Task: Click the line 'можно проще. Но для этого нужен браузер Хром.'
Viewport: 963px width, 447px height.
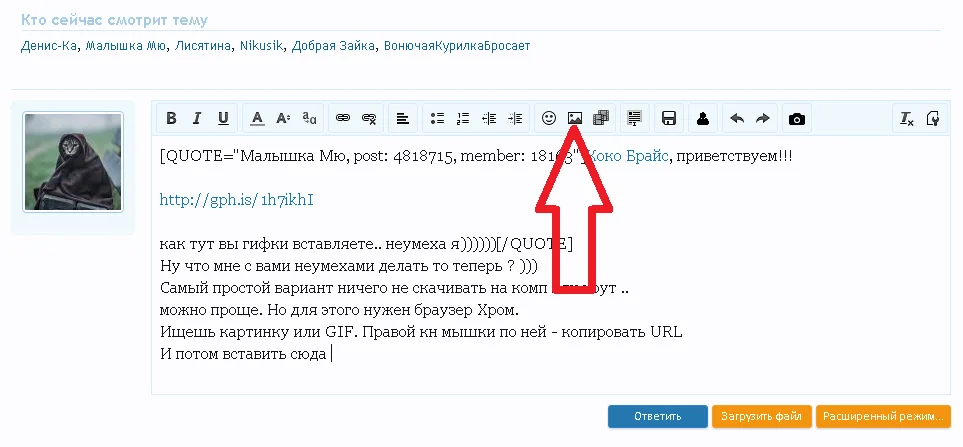Action: (x=340, y=309)
